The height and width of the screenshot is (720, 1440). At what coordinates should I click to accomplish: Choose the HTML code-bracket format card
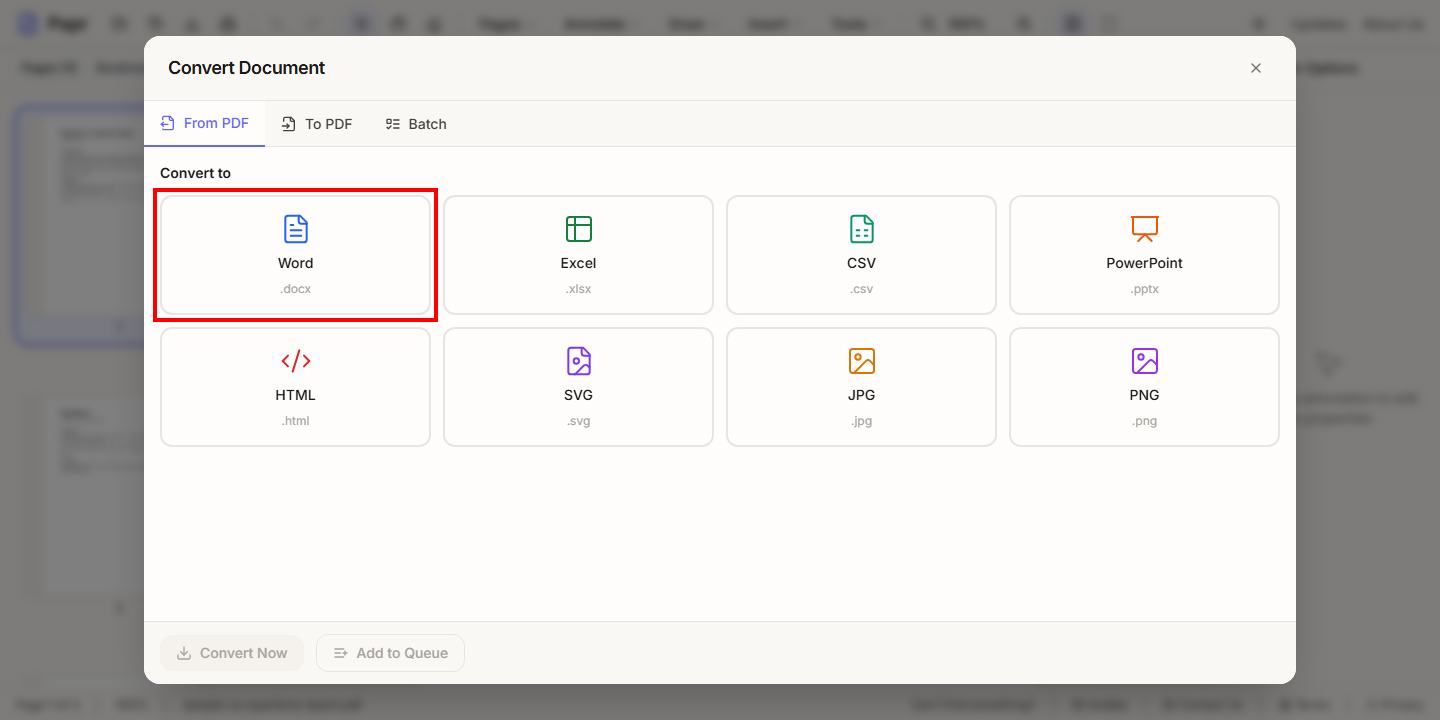click(295, 387)
